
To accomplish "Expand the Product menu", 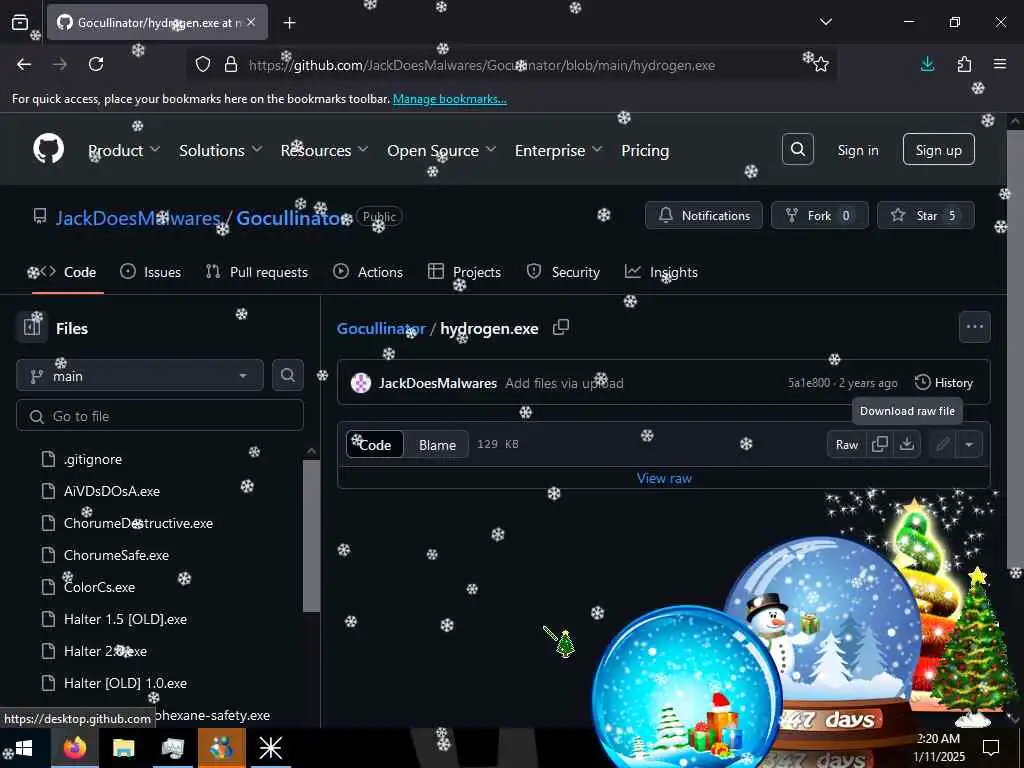I will pyautogui.click(x=124, y=150).
